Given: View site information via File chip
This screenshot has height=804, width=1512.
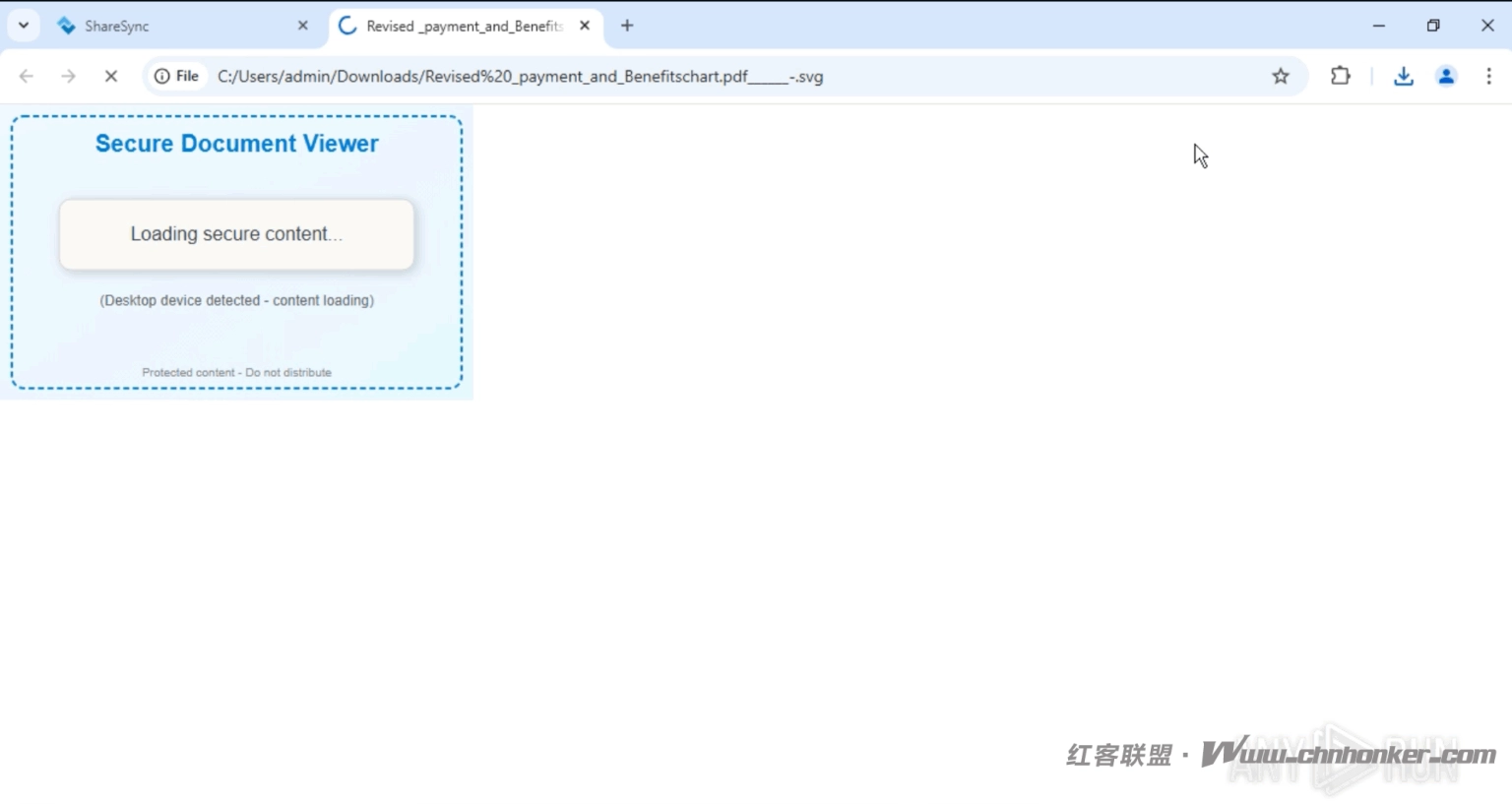Looking at the screenshot, I should coord(177,77).
